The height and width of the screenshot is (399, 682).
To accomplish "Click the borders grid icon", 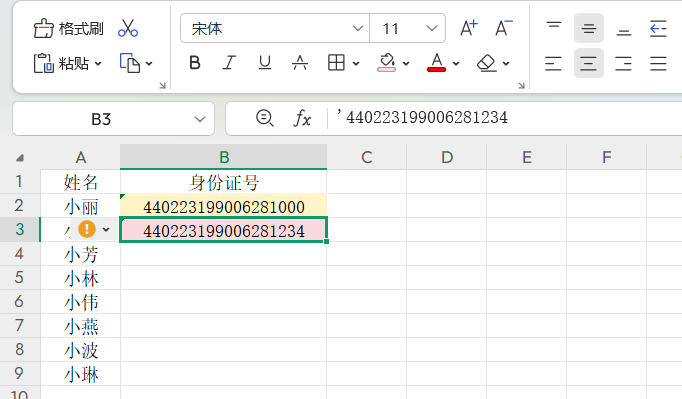I will pyautogui.click(x=336, y=63).
